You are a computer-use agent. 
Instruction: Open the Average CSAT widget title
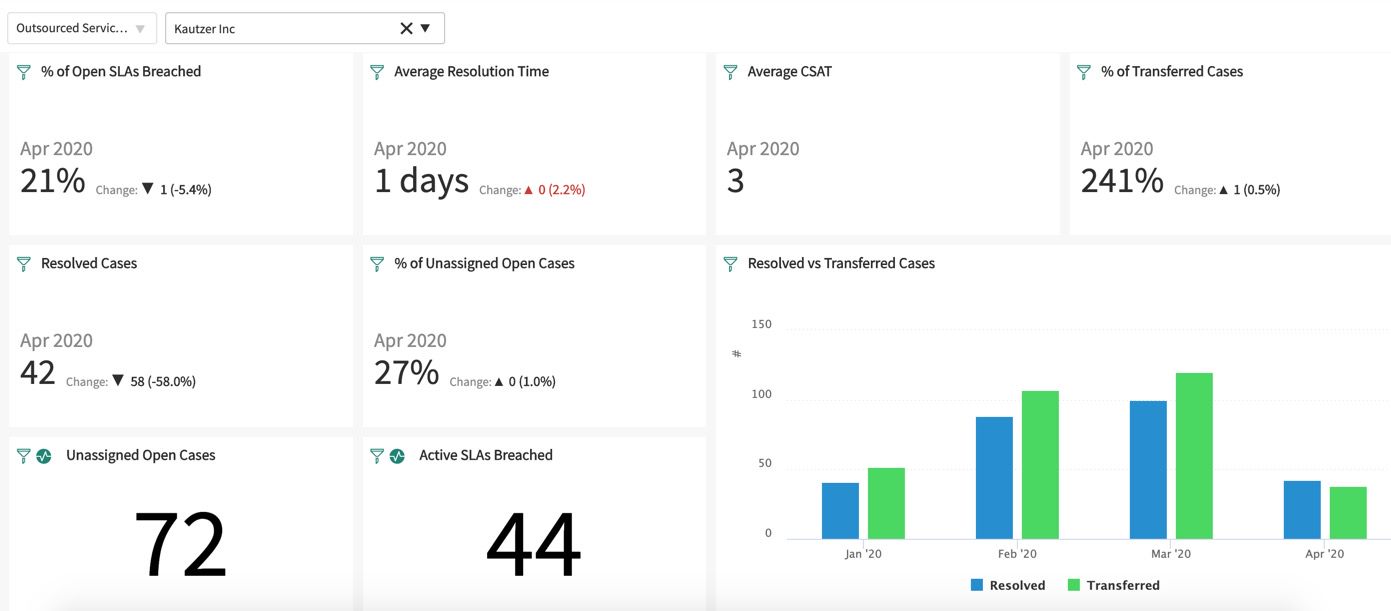coord(790,72)
